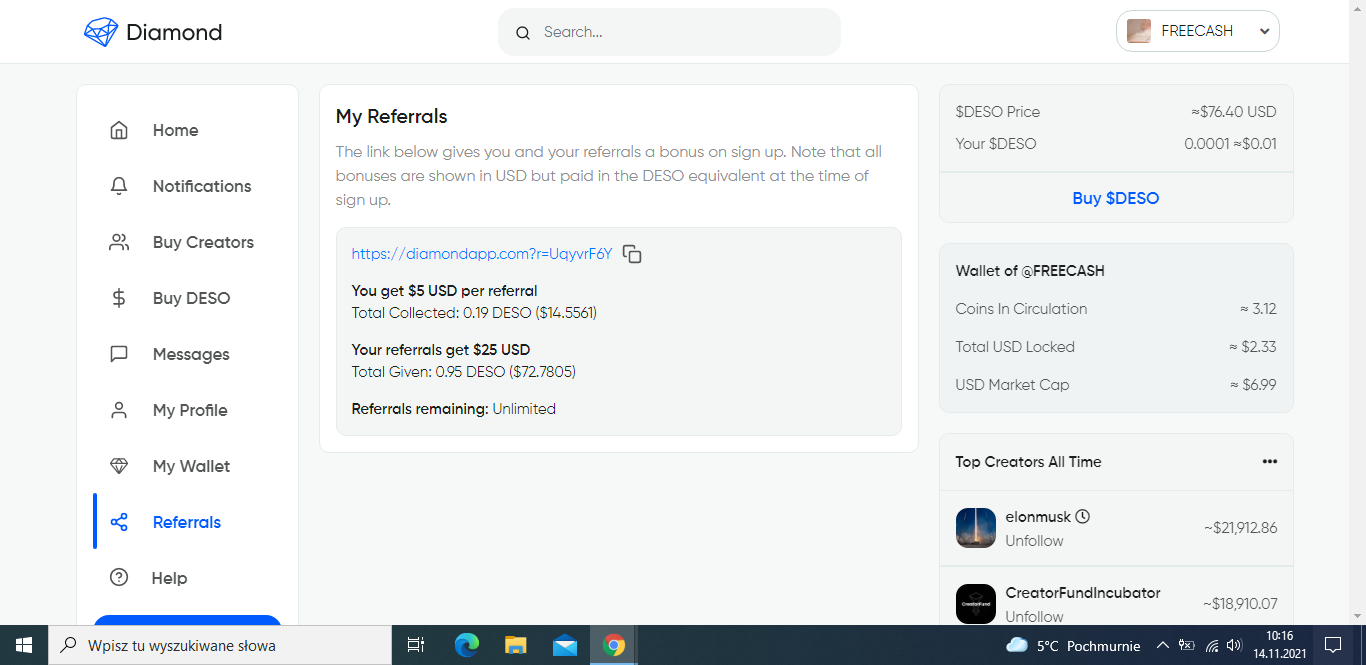Select Referrals in the sidebar
1366x665 pixels.
point(187,522)
